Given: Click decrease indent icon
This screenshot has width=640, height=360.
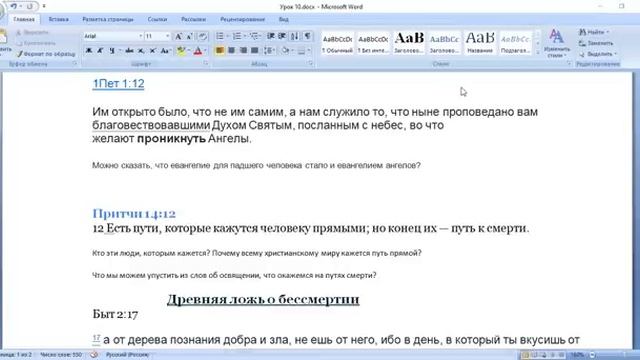Looking at the screenshot, I should 271,36.
